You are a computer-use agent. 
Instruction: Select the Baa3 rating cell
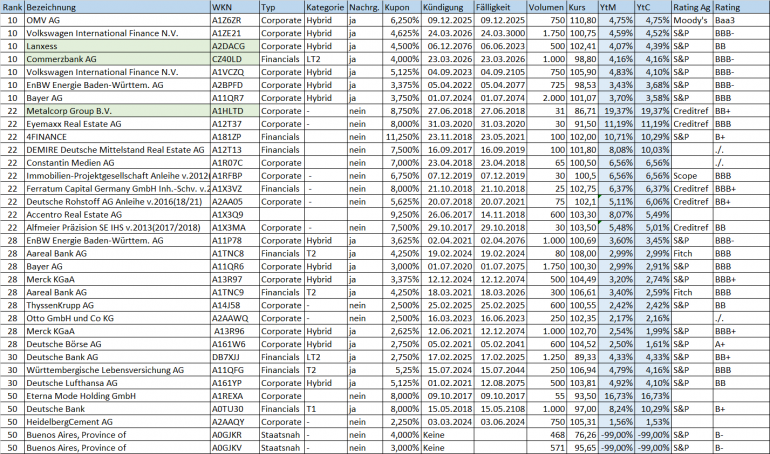pyautogui.click(x=742, y=20)
